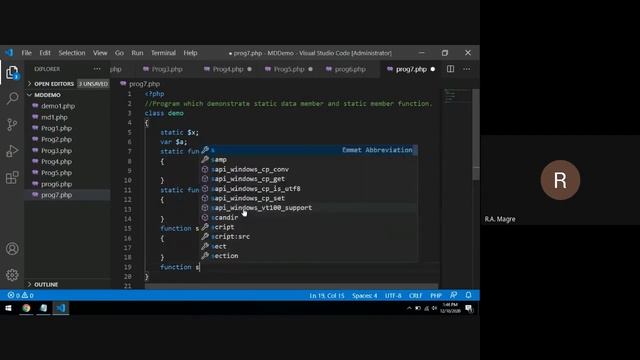Open the View menu

pos(100,53)
